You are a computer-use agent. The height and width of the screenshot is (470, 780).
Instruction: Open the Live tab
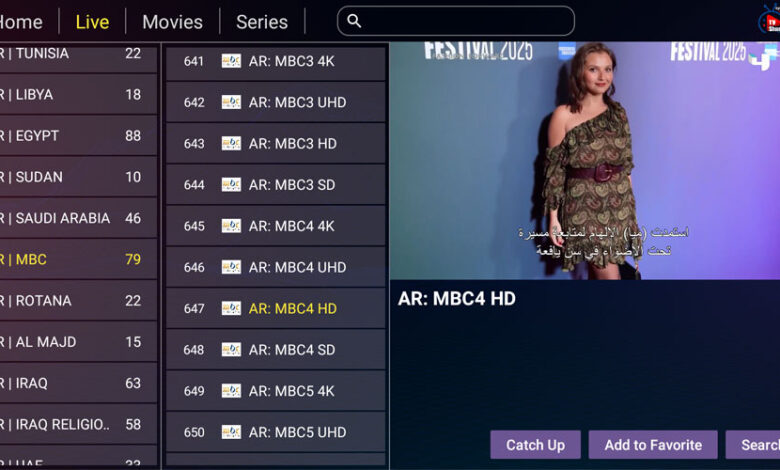(x=92, y=22)
